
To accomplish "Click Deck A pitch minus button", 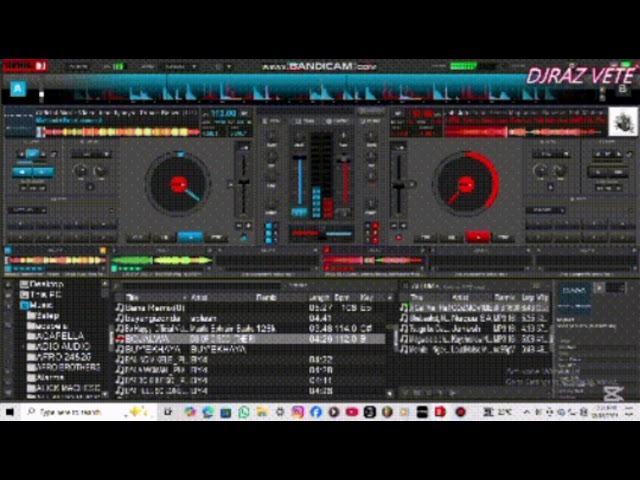I will pos(239,225).
